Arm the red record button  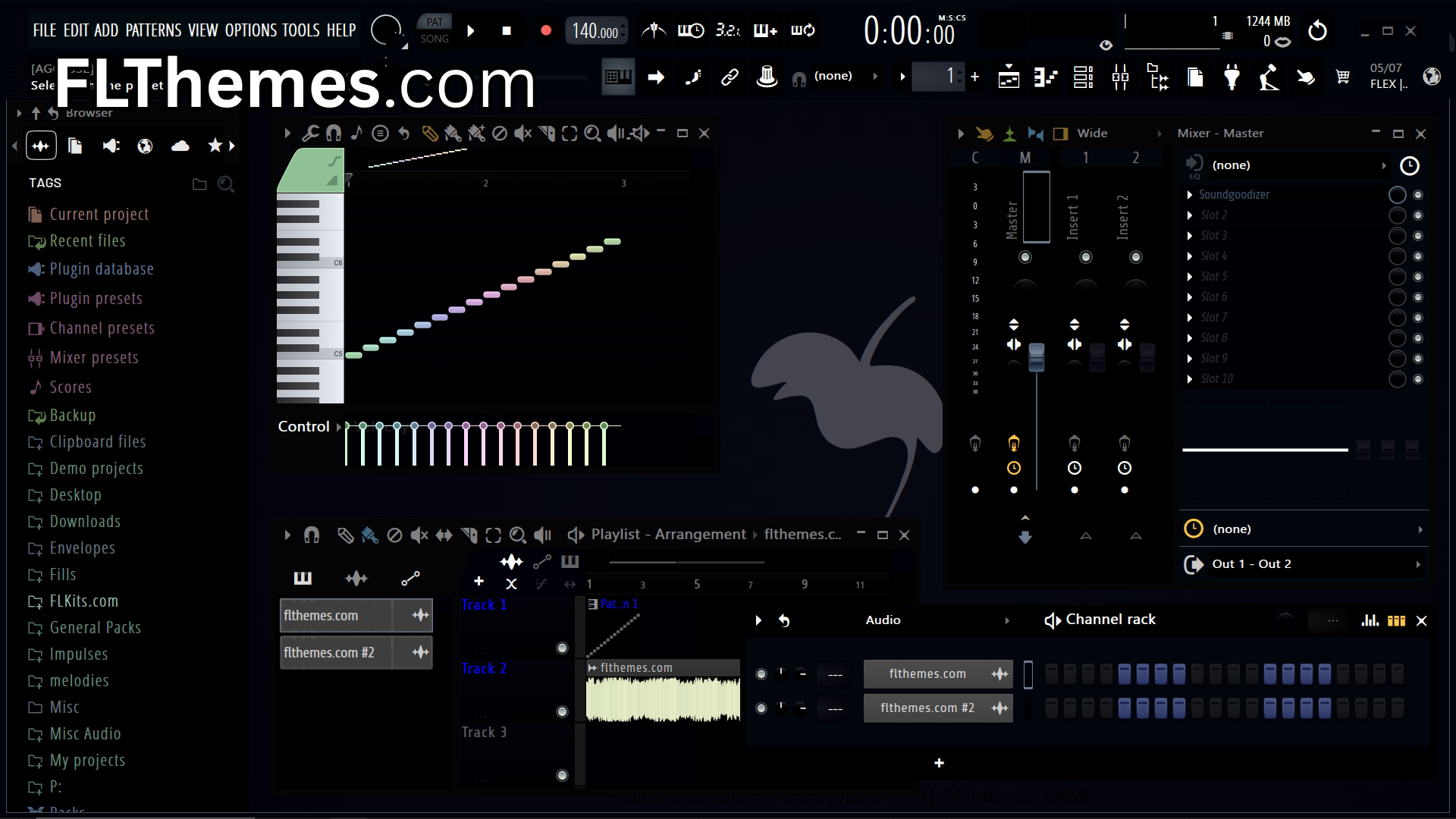545,31
